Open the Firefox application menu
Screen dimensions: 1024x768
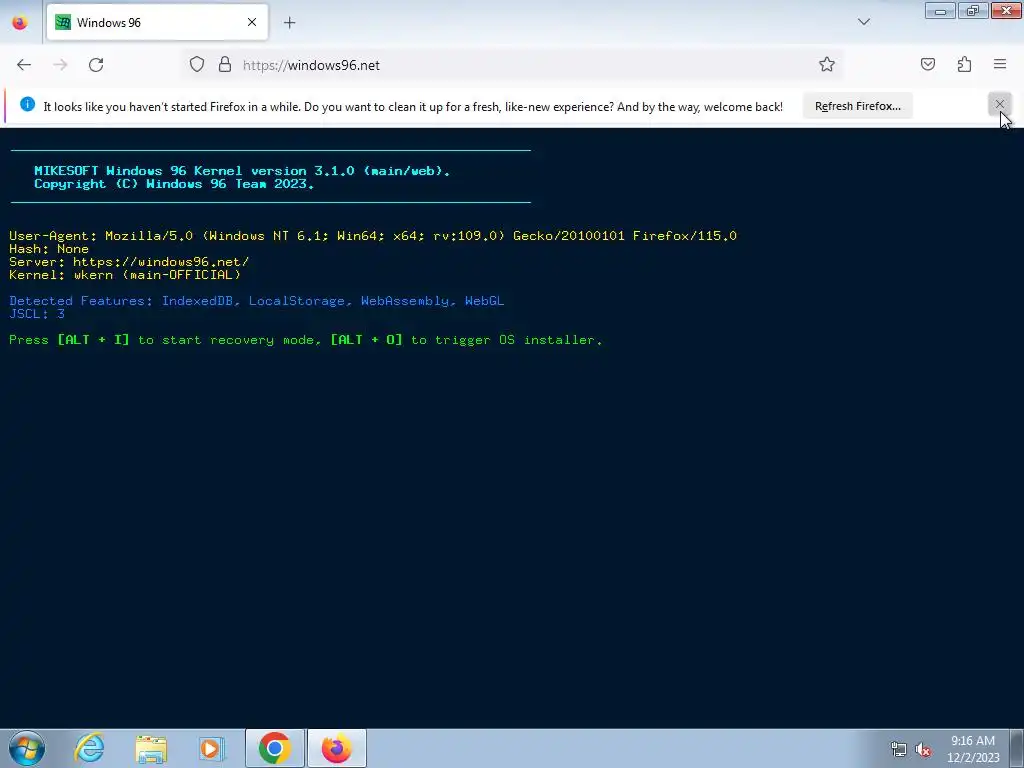pos(1000,64)
